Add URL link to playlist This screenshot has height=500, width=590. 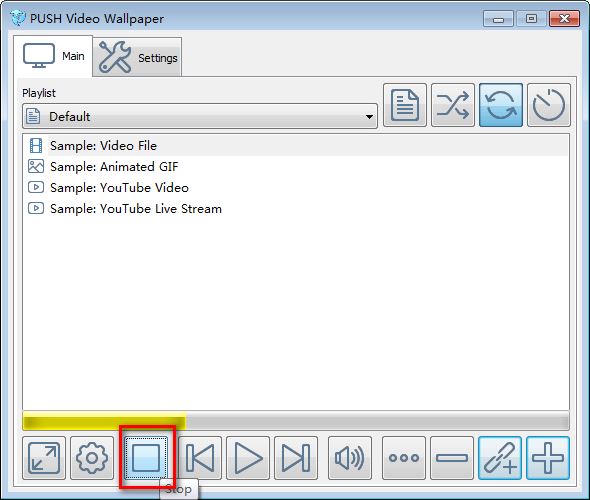coord(500,458)
